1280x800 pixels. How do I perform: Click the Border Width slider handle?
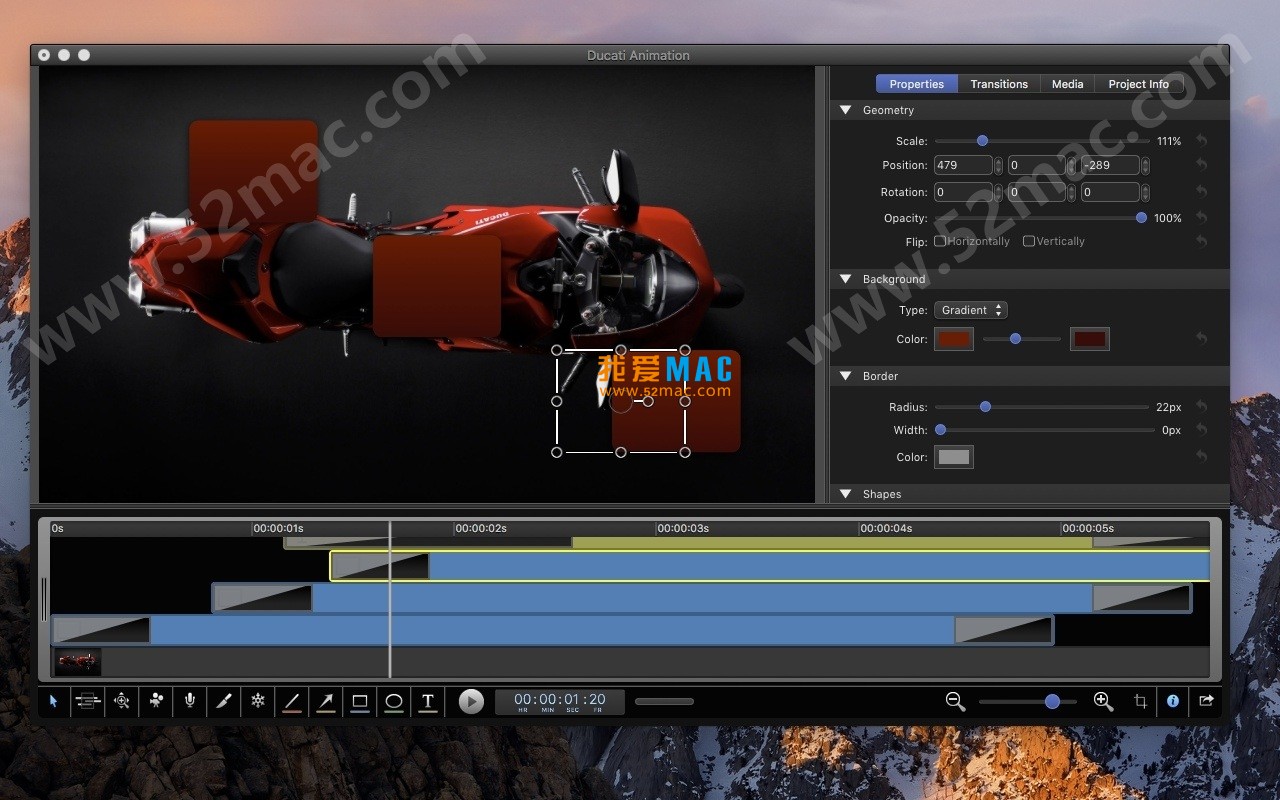pos(940,430)
